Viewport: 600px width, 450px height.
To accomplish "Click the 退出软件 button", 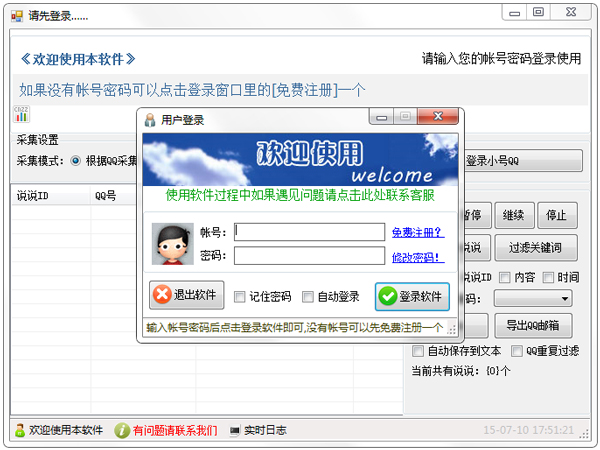I will (187, 296).
